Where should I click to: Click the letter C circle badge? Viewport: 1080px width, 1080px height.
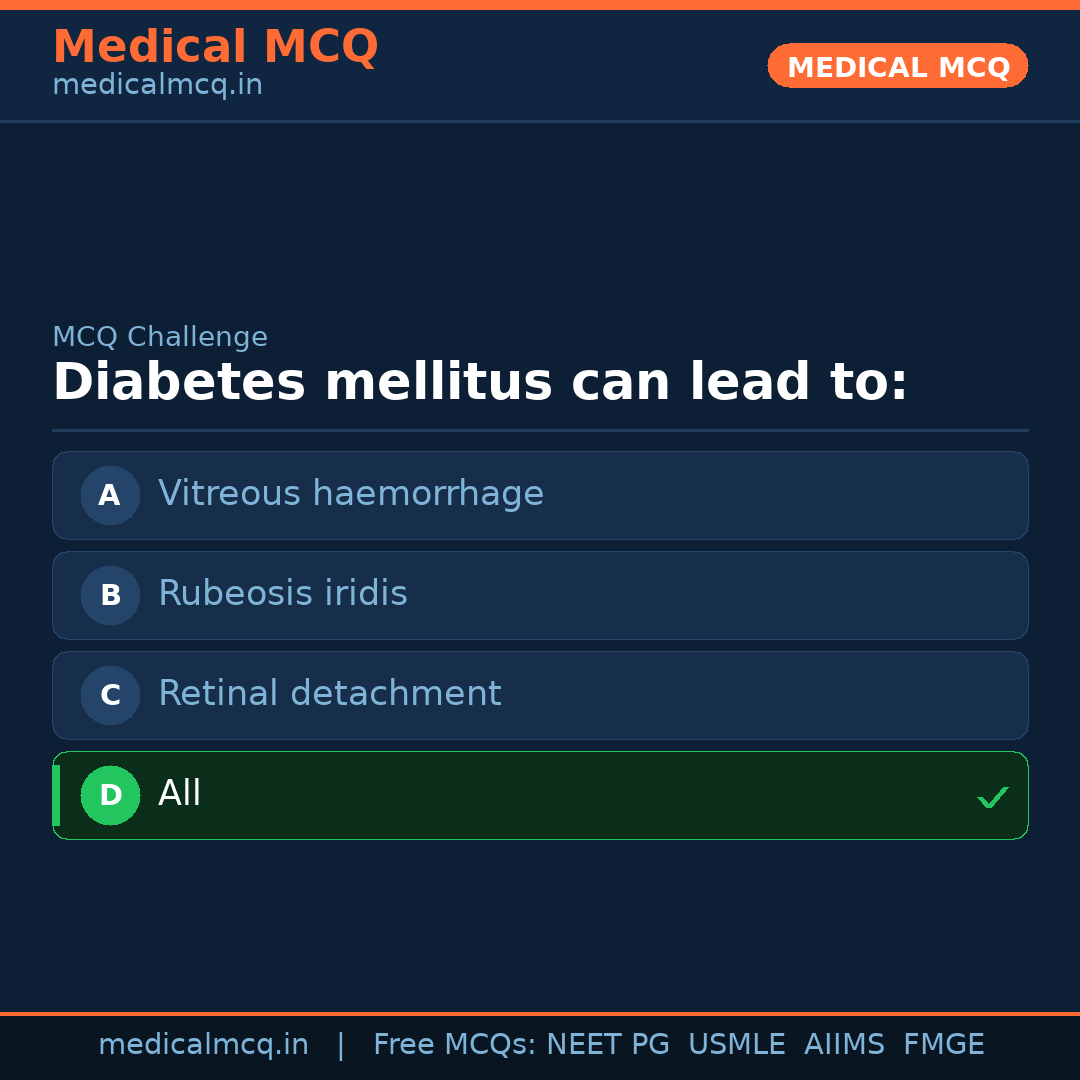pyautogui.click(x=110, y=695)
